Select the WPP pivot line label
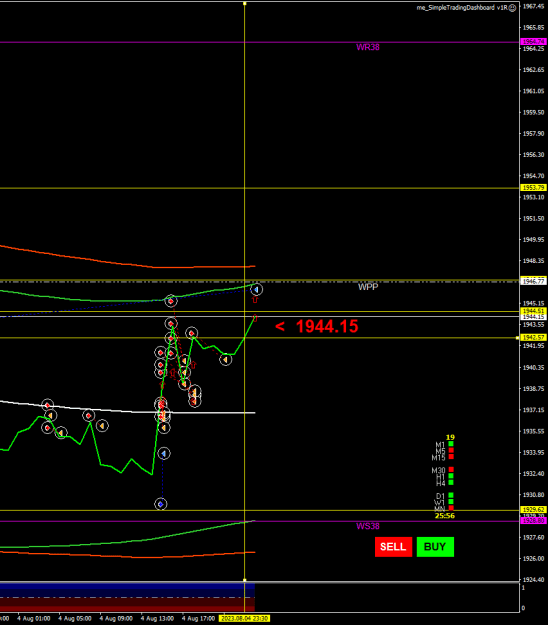Image resolution: width=548 pixels, height=625 pixels. (368, 287)
